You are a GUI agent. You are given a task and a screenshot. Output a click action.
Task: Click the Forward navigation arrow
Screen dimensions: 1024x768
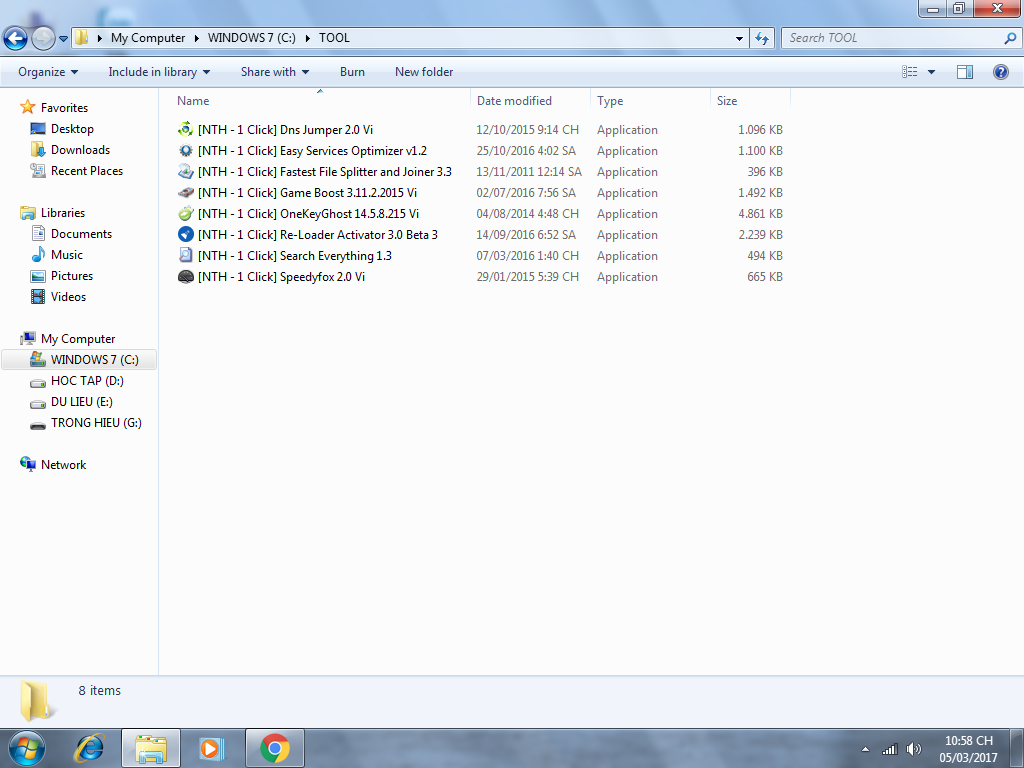pos(43,39)
